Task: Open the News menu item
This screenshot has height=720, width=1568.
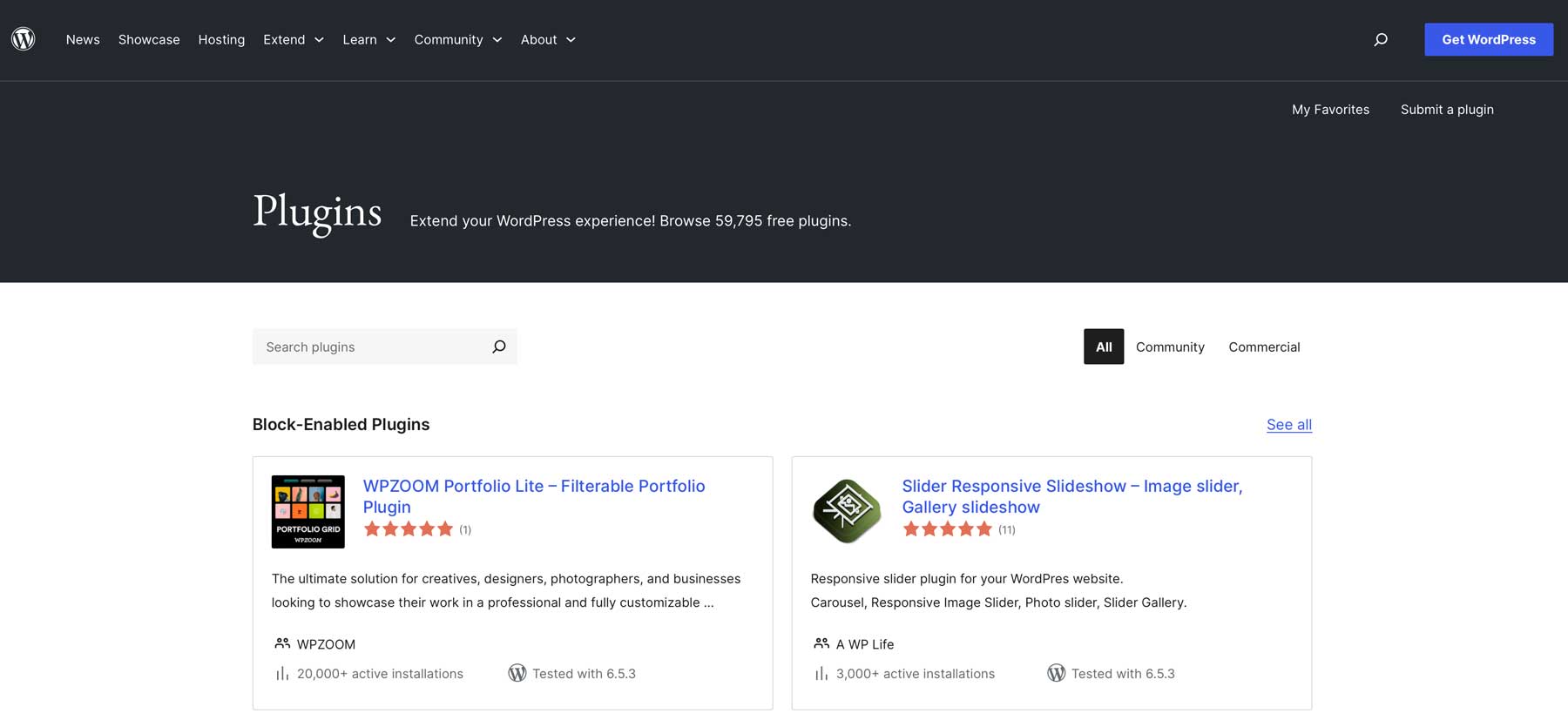Action: pyautogui.click(x=83, y=39)
